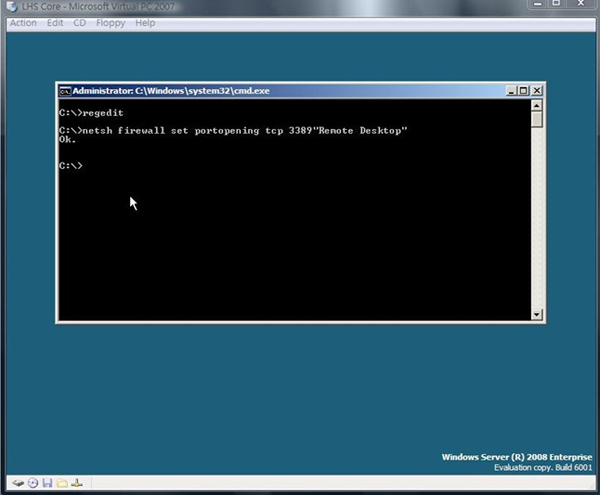The width and height of the screenshot is (600, 495).
Task: Click the CD drive status icon
Action: coord(32,483)
